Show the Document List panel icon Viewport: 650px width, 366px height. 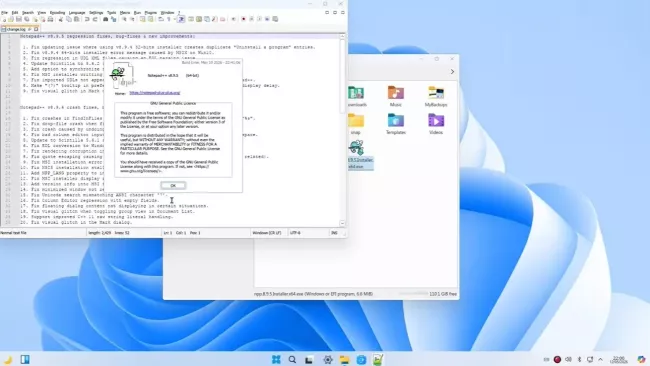pos(207,19)
